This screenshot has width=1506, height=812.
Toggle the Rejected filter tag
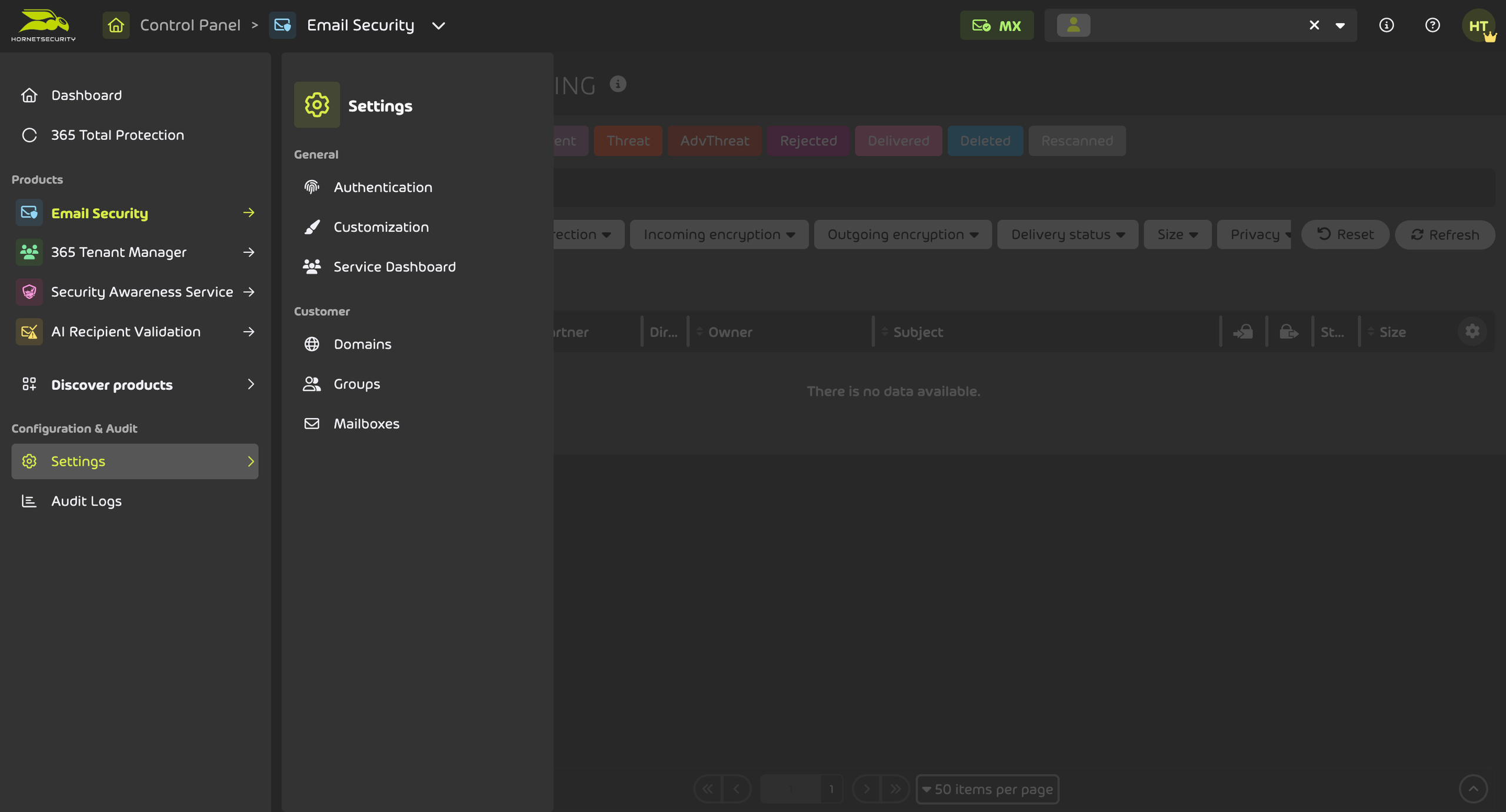point(808,141)
